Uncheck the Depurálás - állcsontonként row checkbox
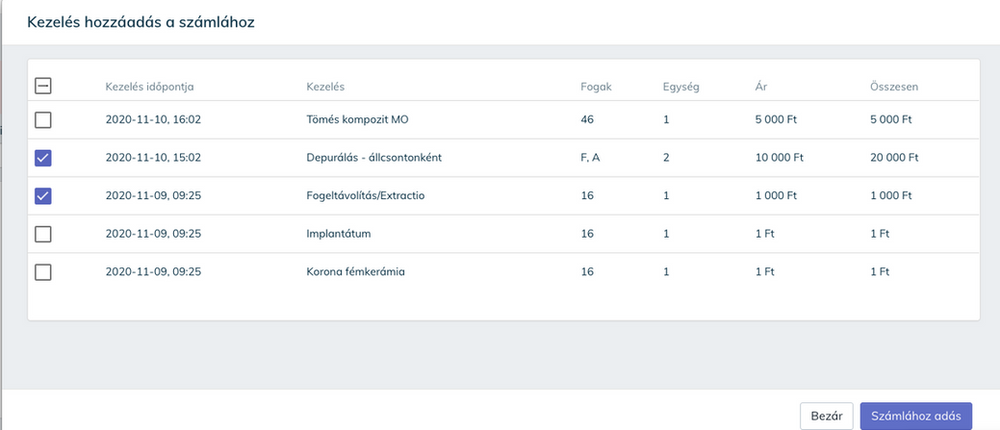The height and width of the screenshot is (430, 1000). tap(43, 158)
